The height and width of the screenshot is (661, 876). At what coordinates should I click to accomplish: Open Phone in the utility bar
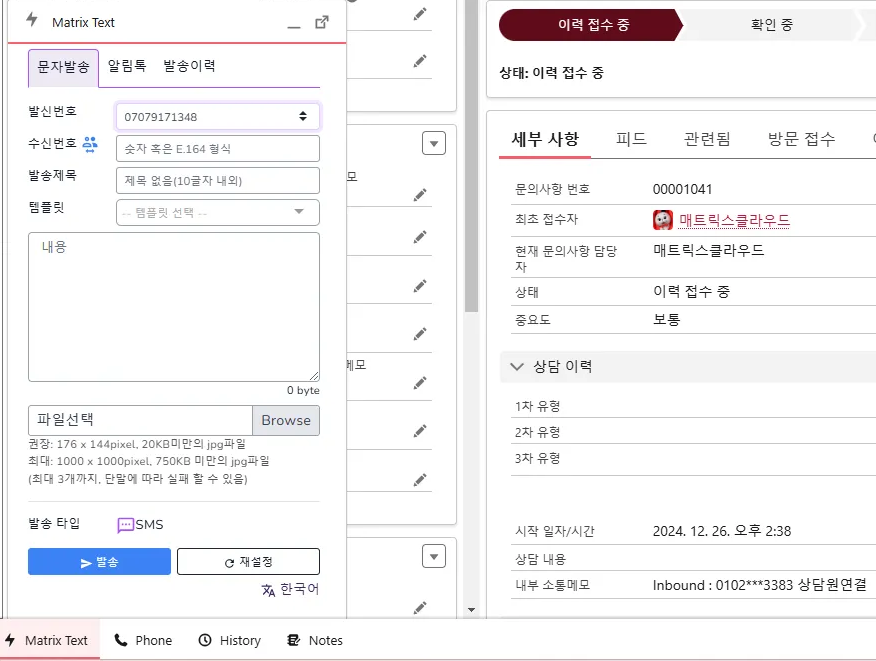tap(143, 640)
